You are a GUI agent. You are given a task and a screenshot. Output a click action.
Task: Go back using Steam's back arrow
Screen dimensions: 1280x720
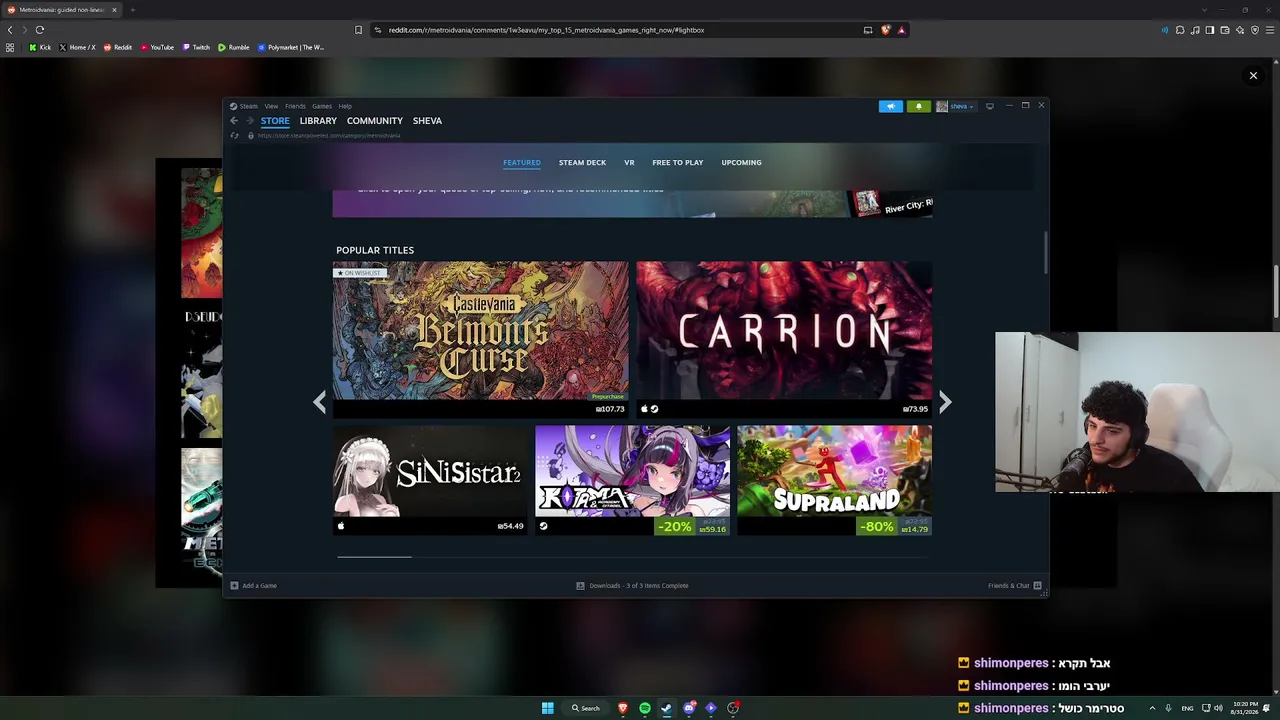tap(234, 121)
